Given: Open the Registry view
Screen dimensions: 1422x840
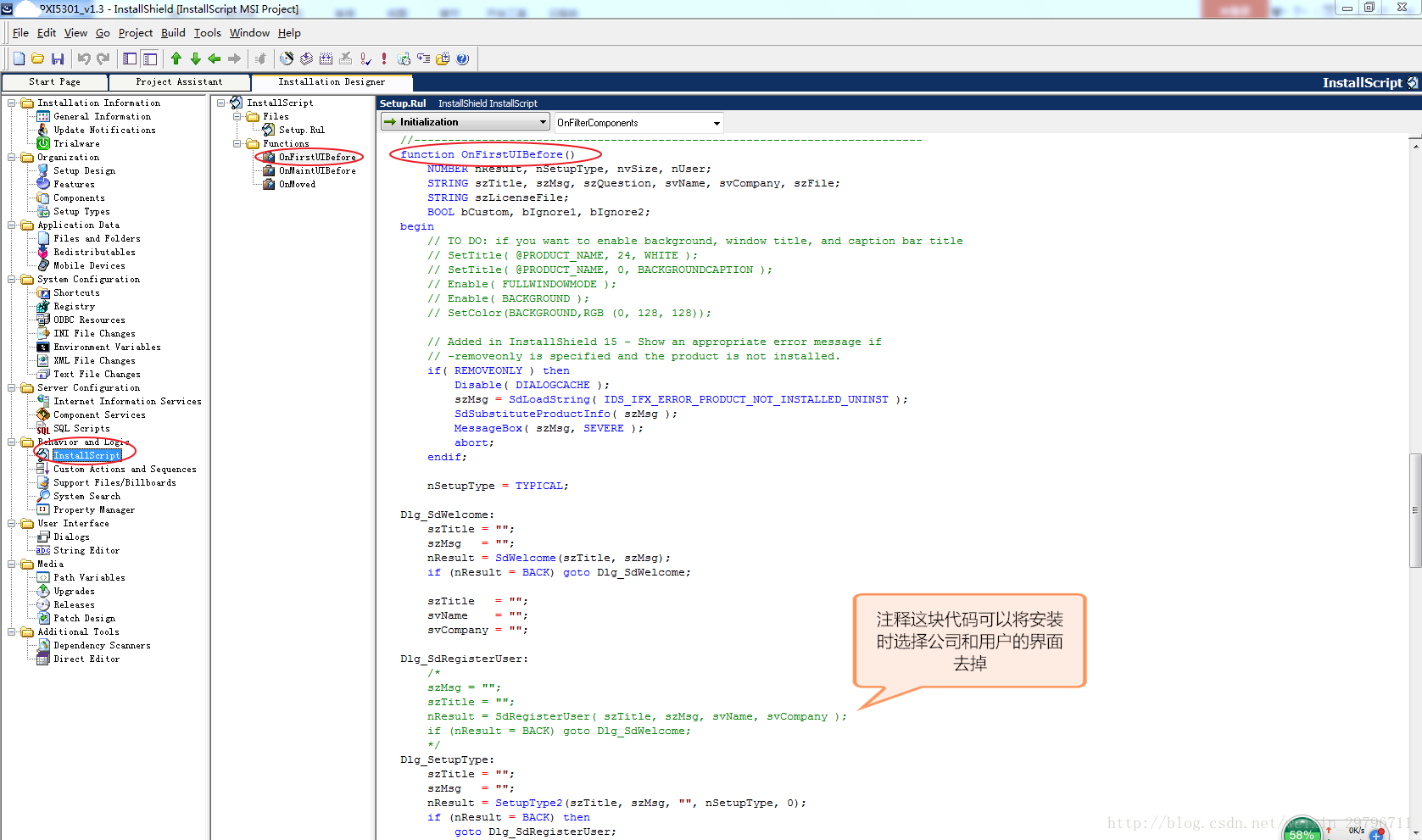Looking at the screenshot, I should [x=74, y=306].
